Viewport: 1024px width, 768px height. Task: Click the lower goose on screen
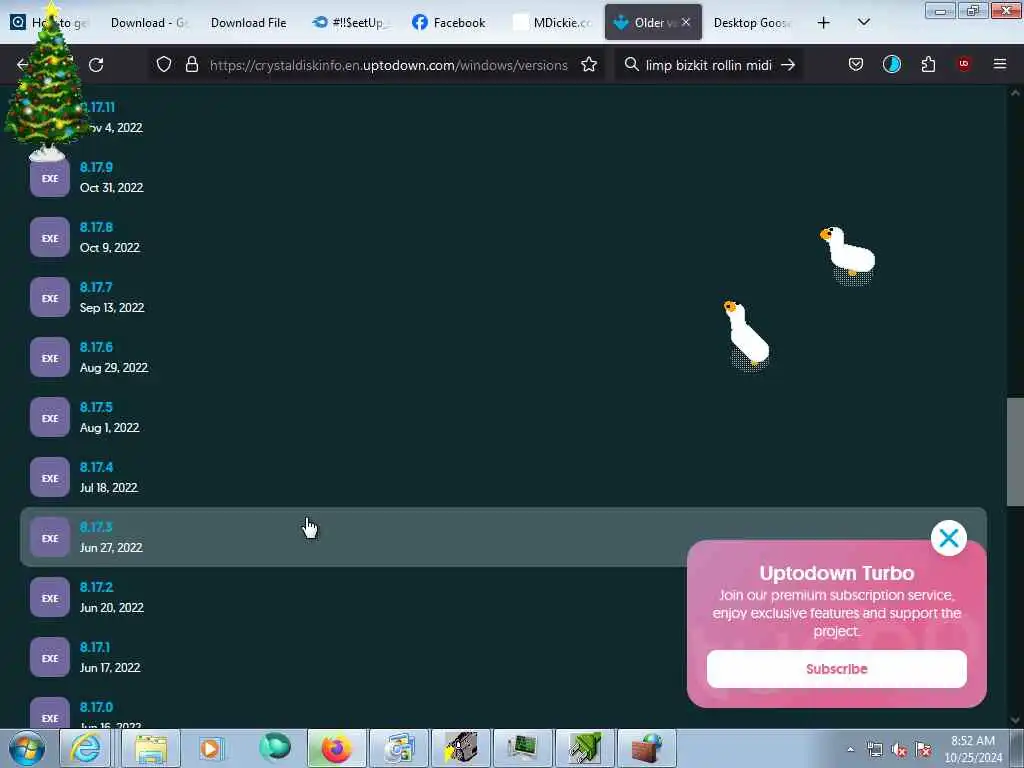click(x=747, y=335)
